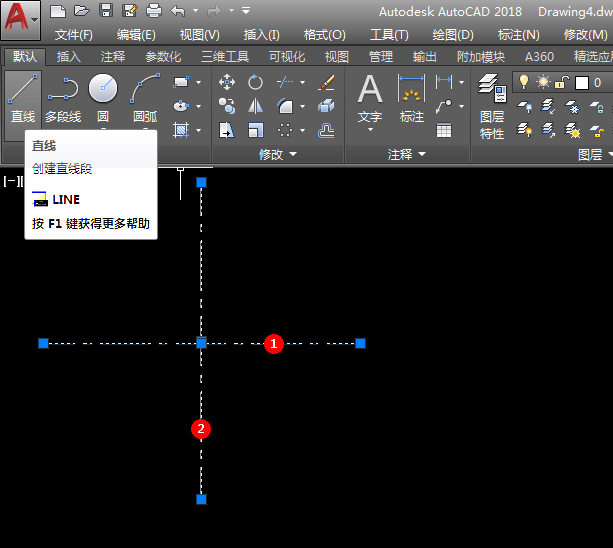Click the Mirror tool icon
The image size is (613, 548).
click(256, 106)
